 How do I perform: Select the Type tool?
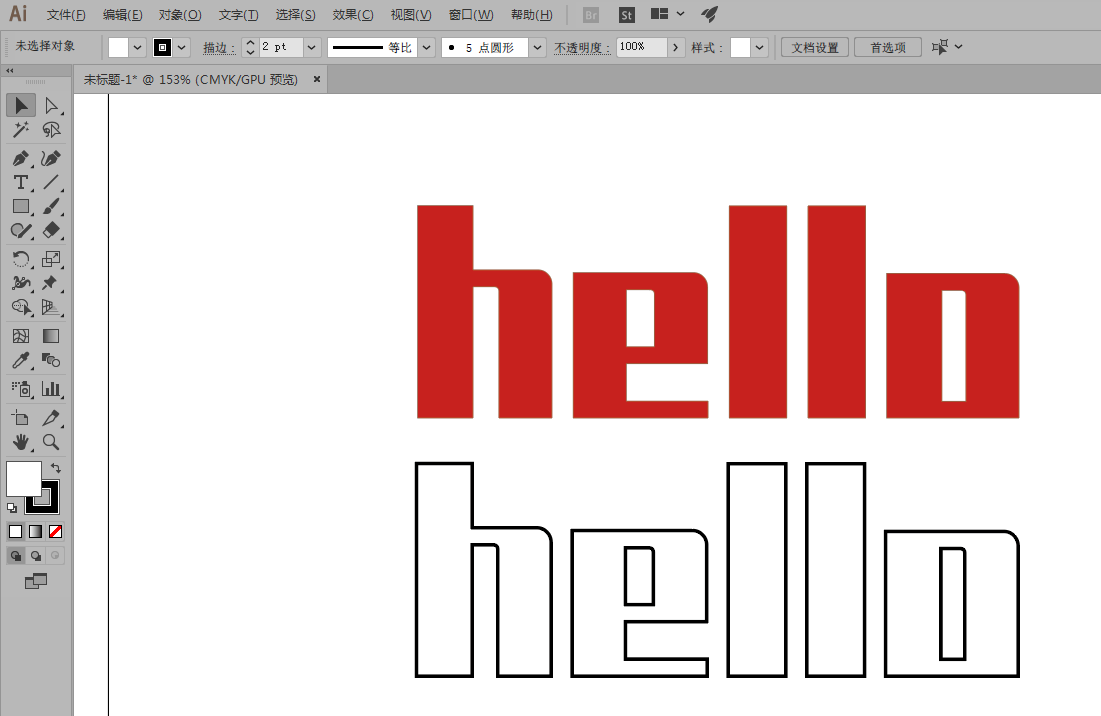(21, 183)
